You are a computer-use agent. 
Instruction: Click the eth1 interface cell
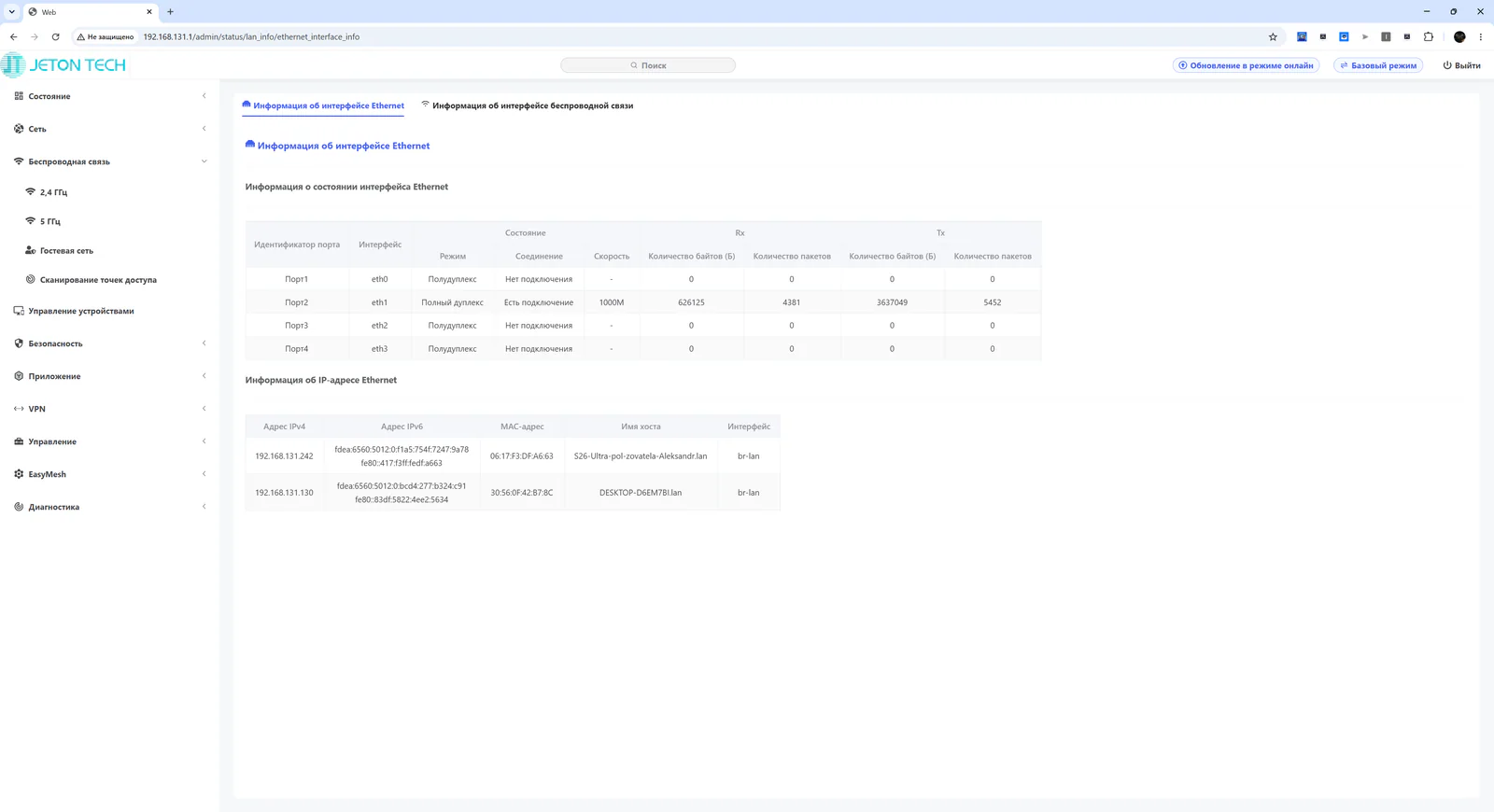pos(379,302)
